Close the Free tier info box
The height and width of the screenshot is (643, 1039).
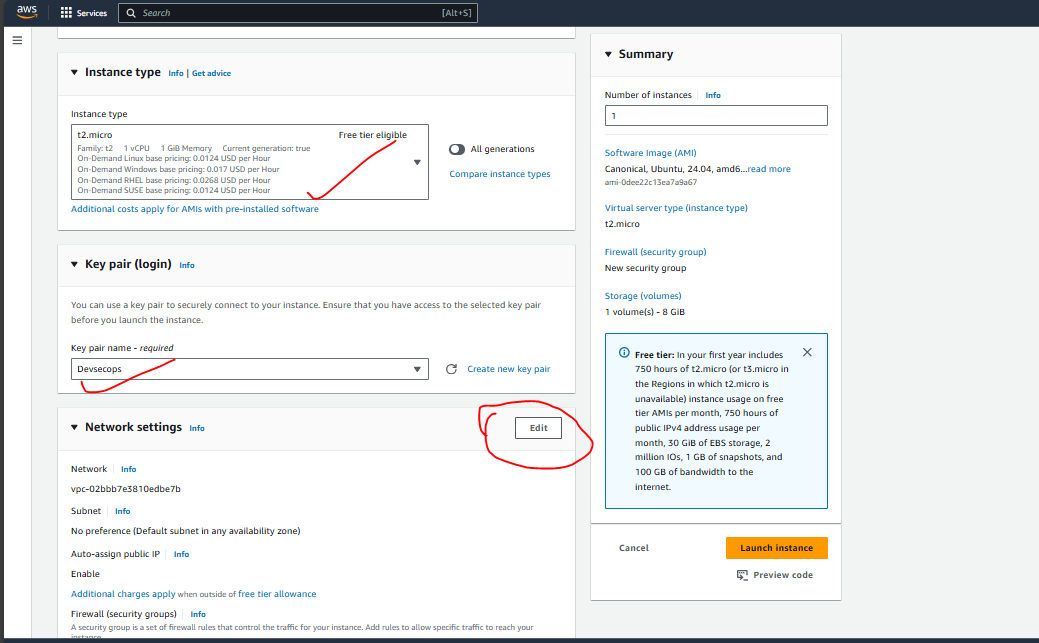coord(807,352)
